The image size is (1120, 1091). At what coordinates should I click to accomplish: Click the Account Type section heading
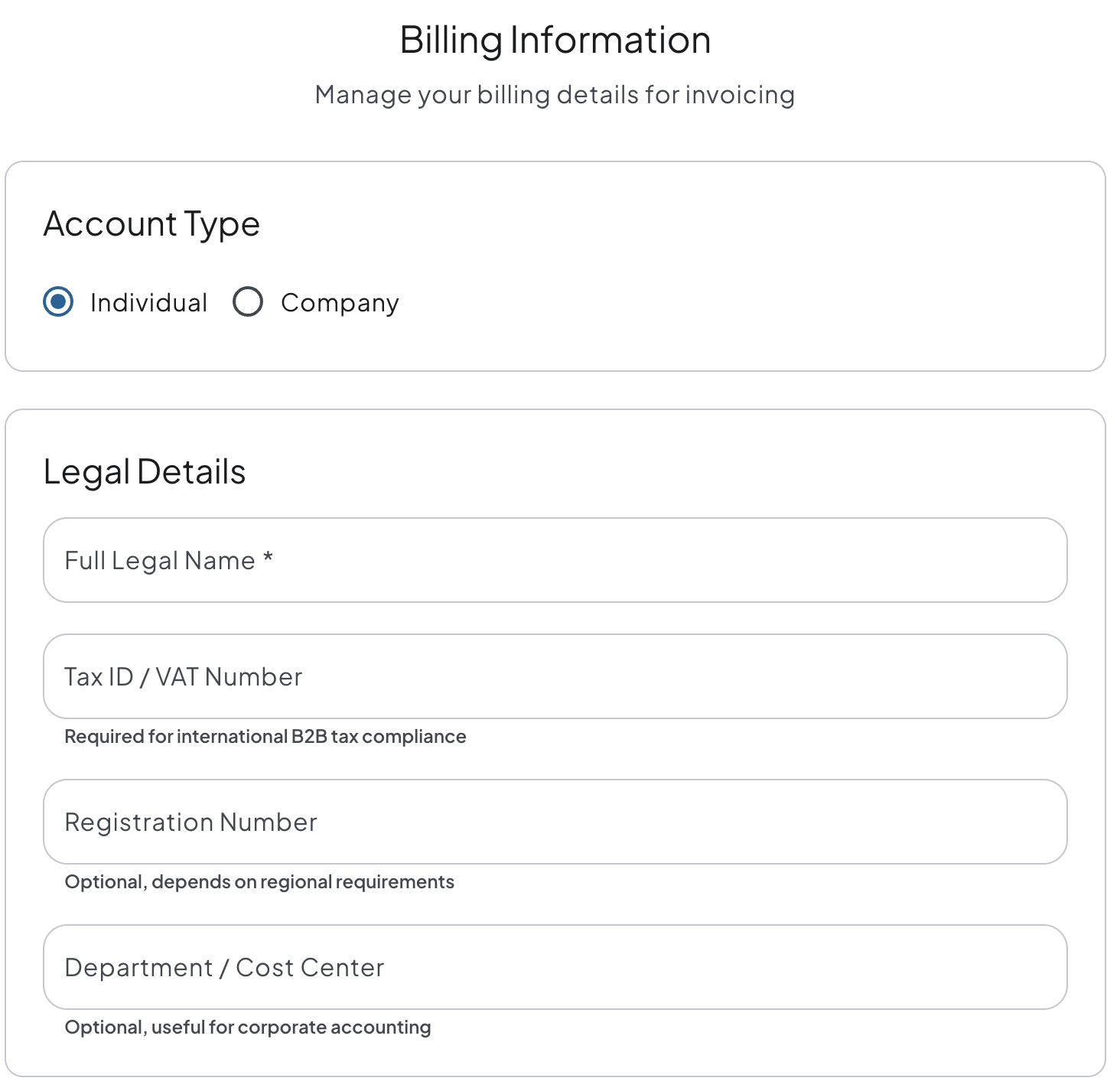[x=151, y=224]
